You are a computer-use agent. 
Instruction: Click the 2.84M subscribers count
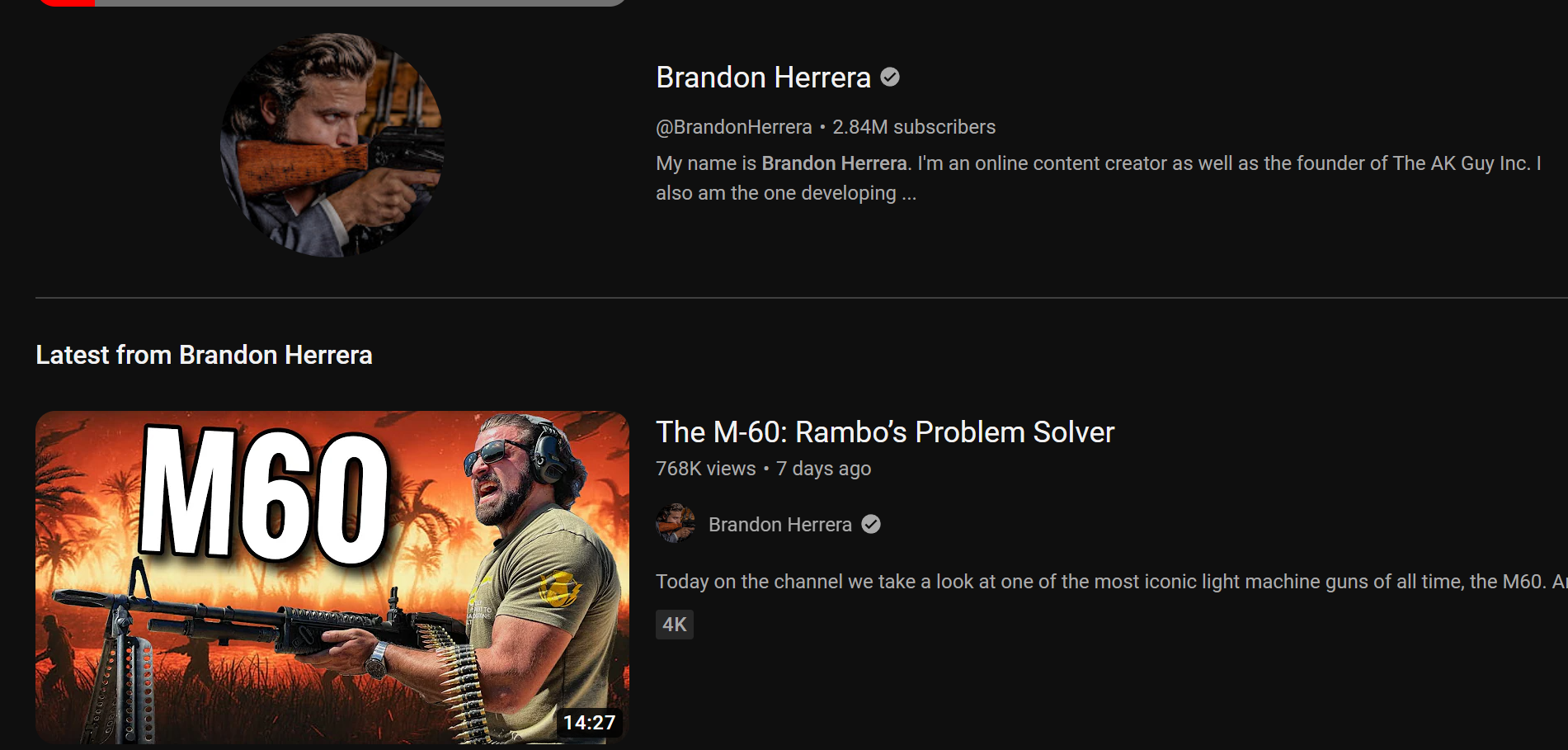[914, 127]
